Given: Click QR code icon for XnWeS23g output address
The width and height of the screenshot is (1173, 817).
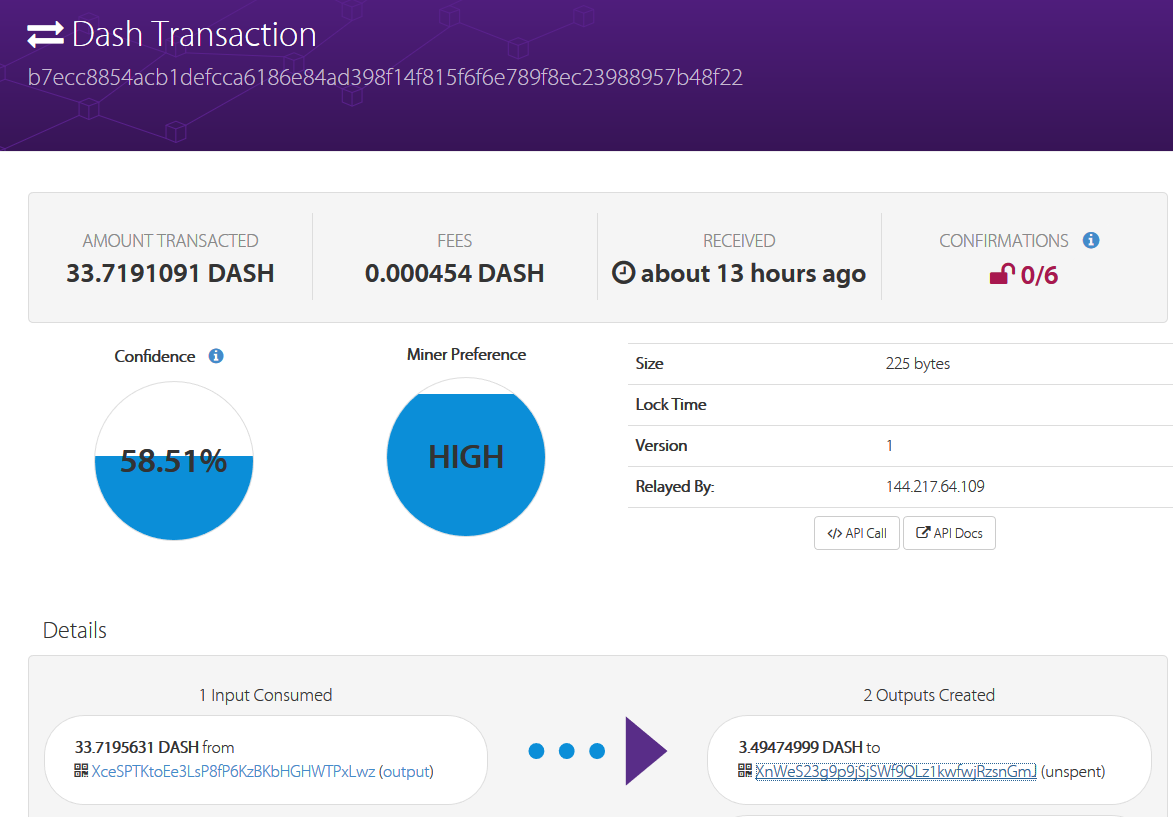Looking at the screenshot, I should pyautogui.click(x=744, y=770).
